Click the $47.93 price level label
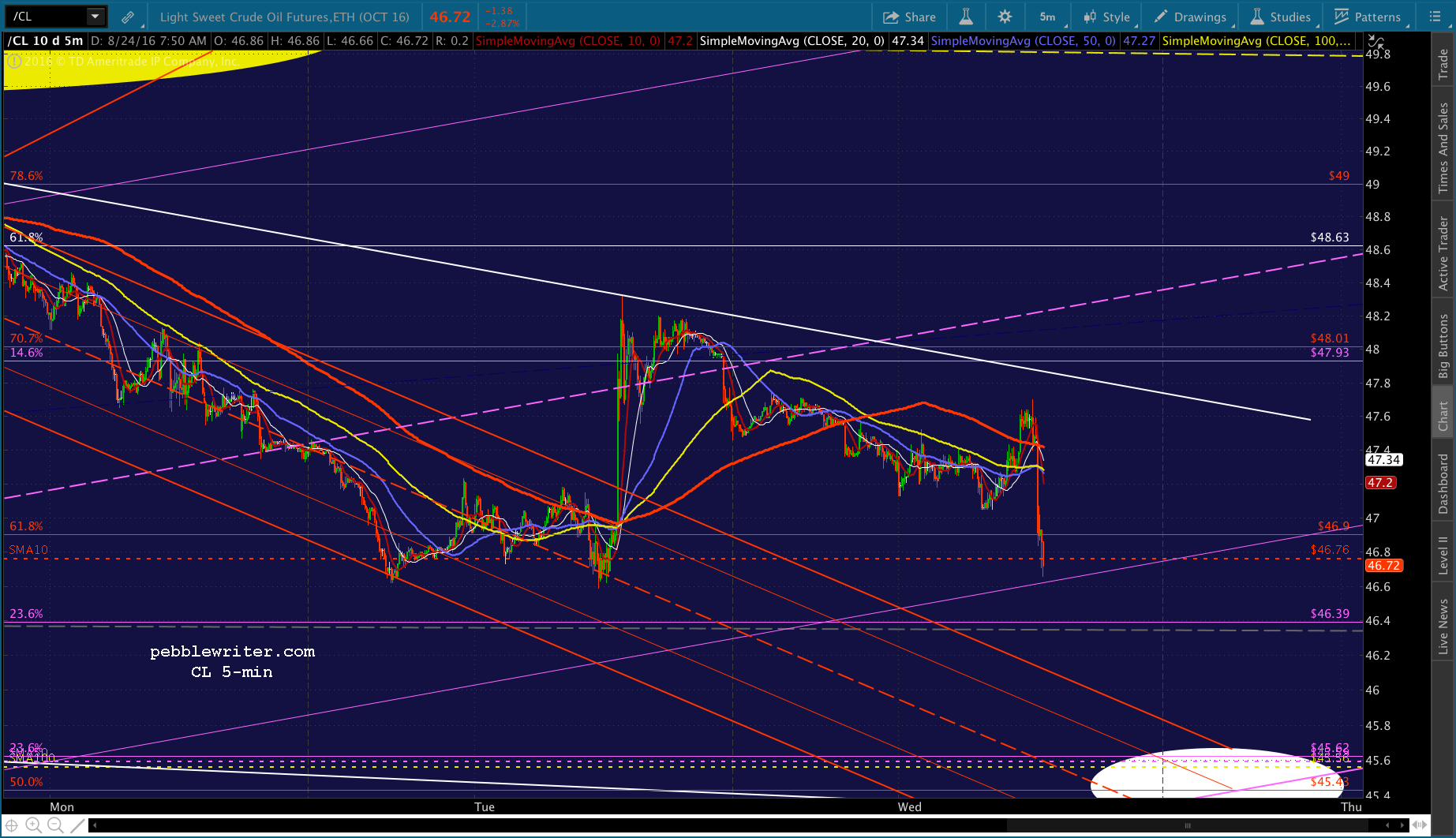The height and width of the screenshot is (838, 1456). click(1330, 353)
